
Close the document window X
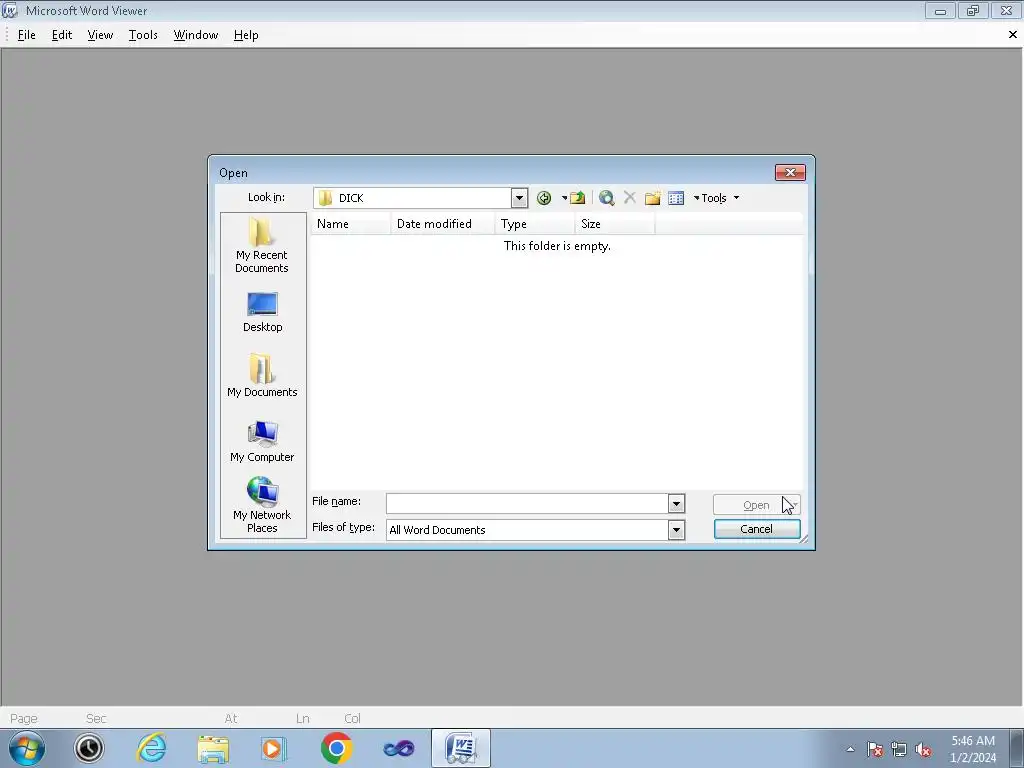tap(1013, 35)
